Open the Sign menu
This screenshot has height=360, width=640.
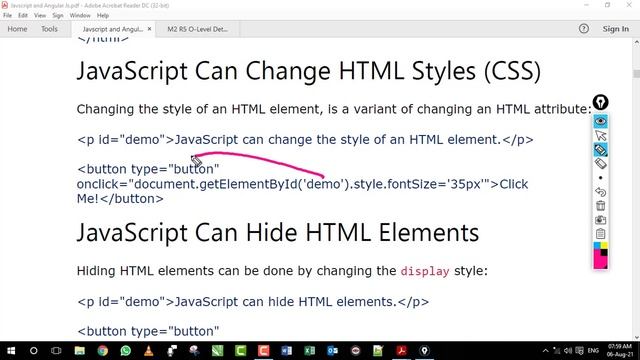(x=58, y=15)
